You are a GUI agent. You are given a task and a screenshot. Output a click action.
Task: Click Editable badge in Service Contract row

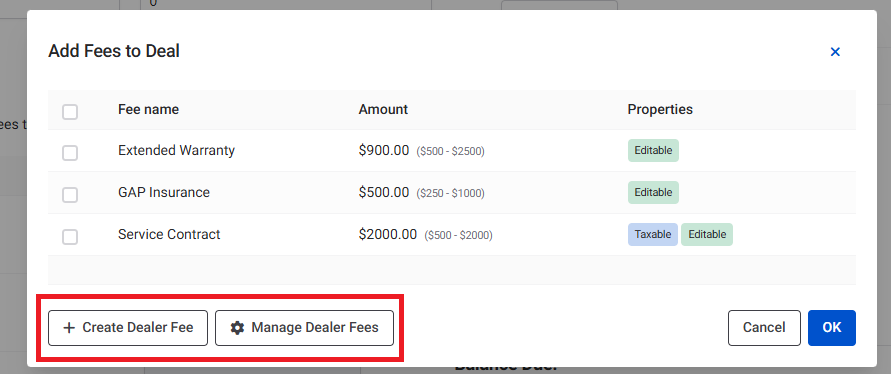tap(707, 234)
